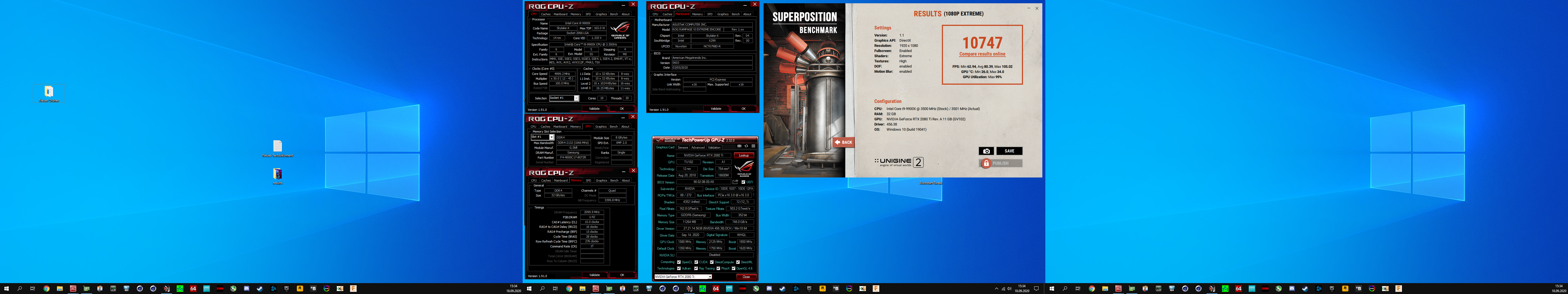Screen dimensions: 1568x294
Task: Switch to Advanced tab in GPU-Z
Action: [x=698, y=147]
